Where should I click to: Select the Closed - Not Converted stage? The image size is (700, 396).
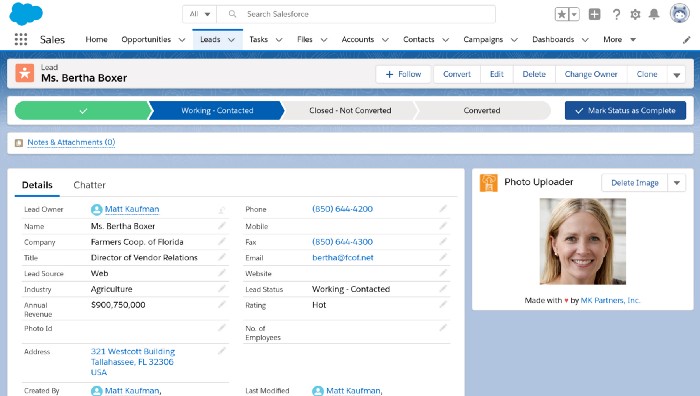[350, 110]
